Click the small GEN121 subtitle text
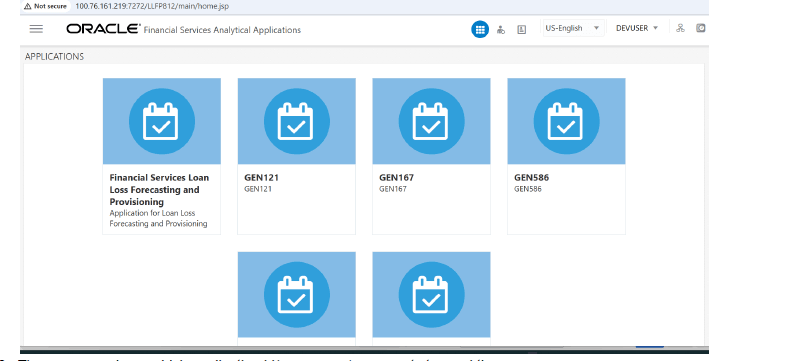 coord(258,189)
